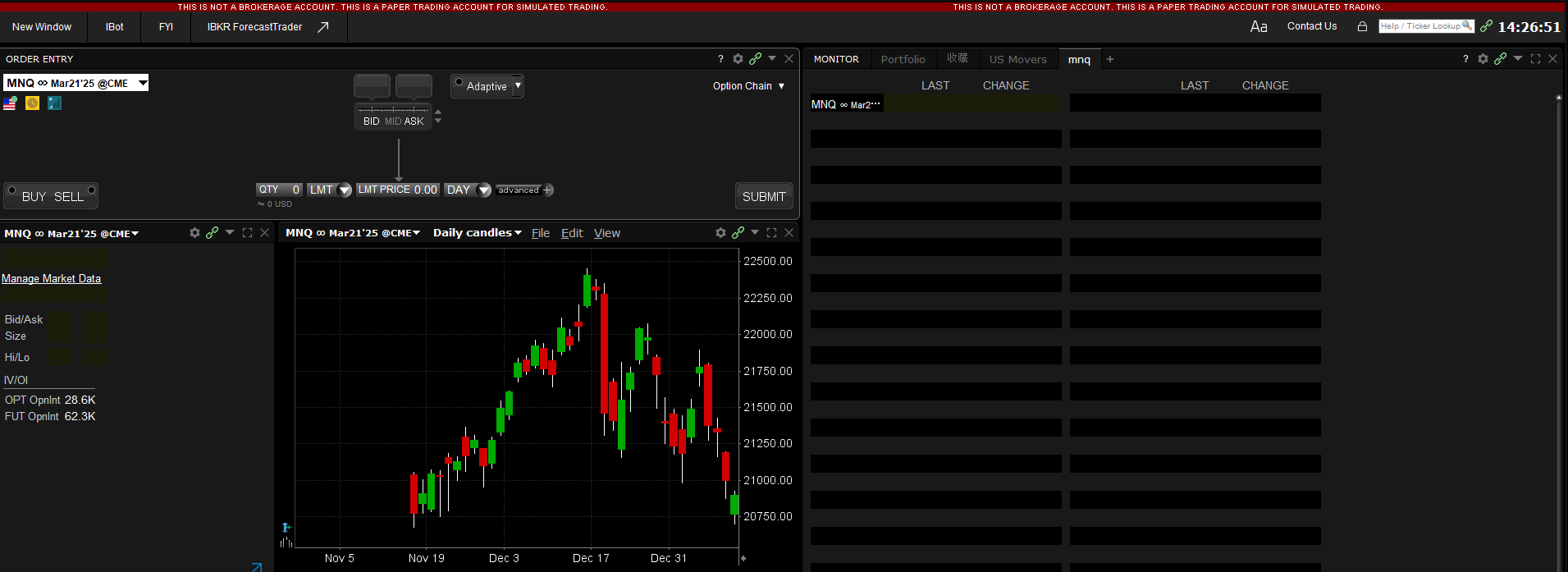Switch to the 收藏 tab

(x=958, y=58)
